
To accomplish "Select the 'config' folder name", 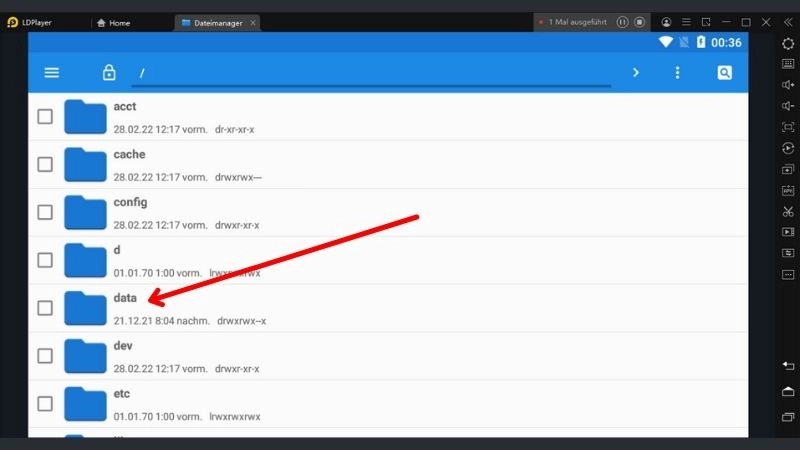I will [130, 203].
